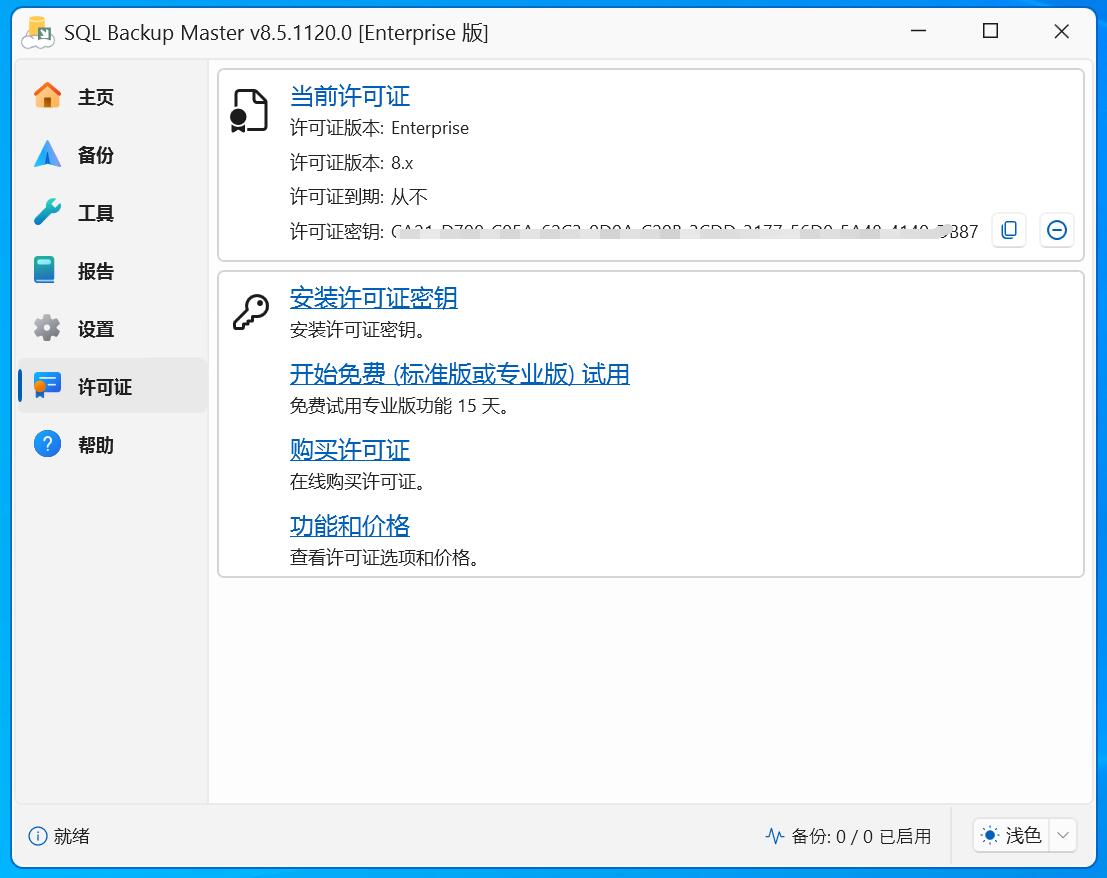1107x878 pixels.
Task: Maximize the SQL Backup Master window
Action: pos(991,31)
